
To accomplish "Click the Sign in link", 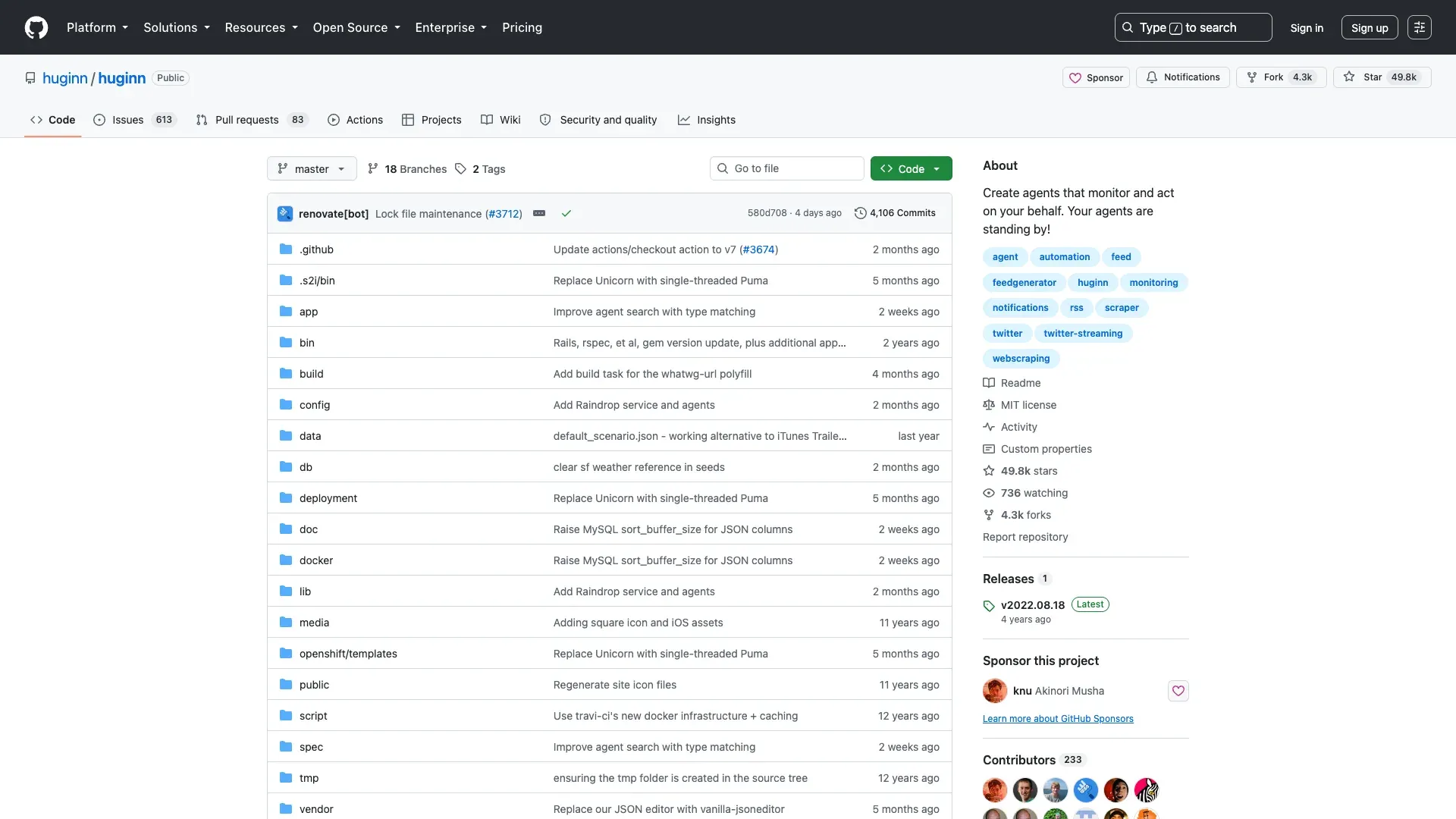I will tap(1307, 27).
